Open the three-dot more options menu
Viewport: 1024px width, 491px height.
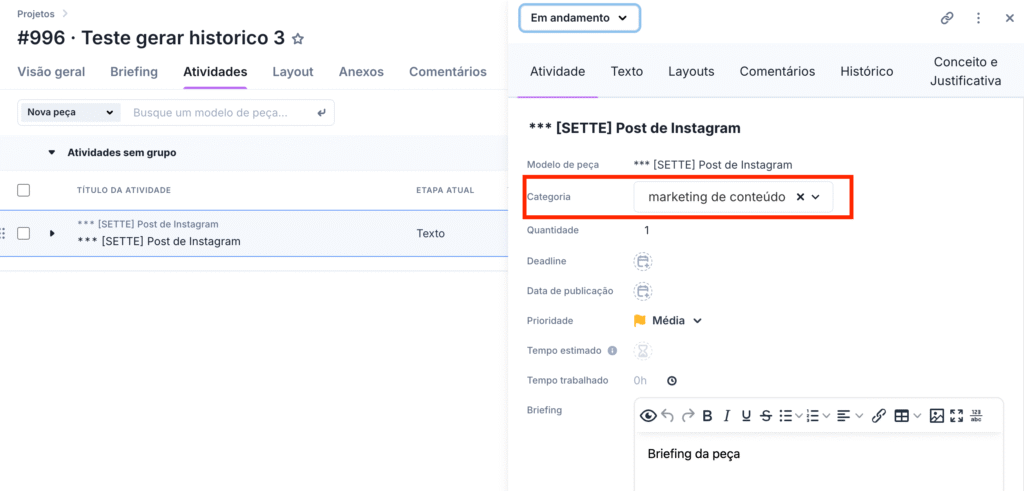(978, 18)
